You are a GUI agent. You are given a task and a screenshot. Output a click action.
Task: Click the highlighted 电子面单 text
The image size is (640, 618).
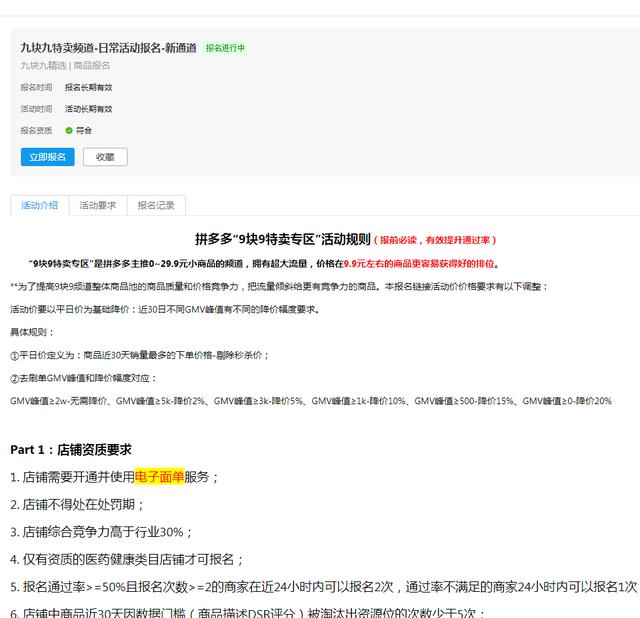coord(160,477)
